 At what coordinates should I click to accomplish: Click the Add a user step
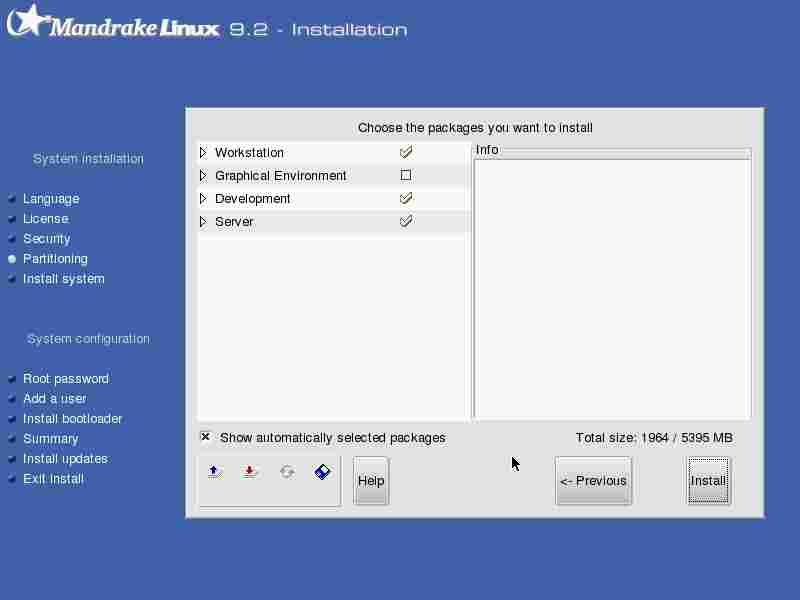55,398
